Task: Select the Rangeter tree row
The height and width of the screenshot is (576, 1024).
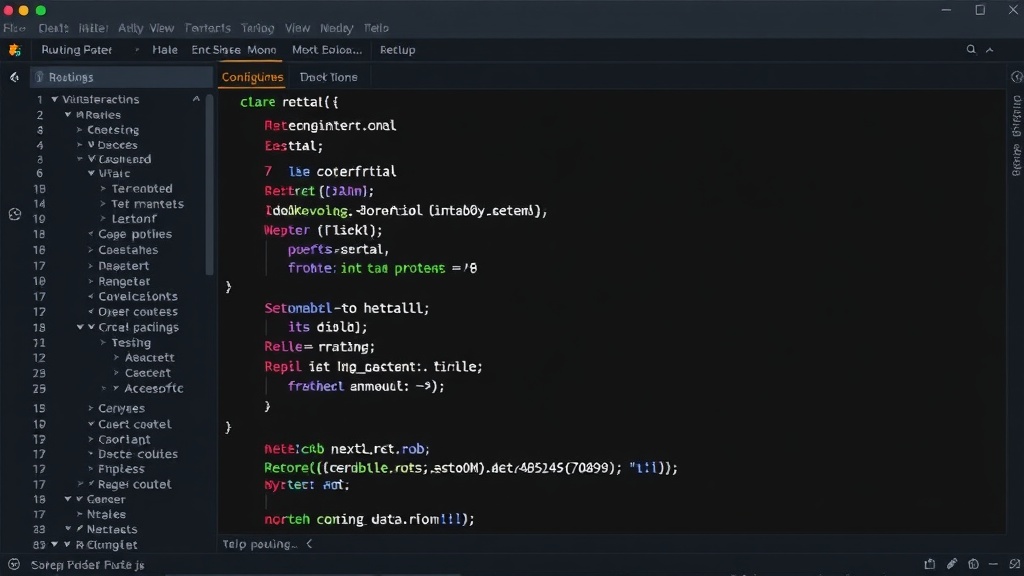Action: [x=124, y=281]
